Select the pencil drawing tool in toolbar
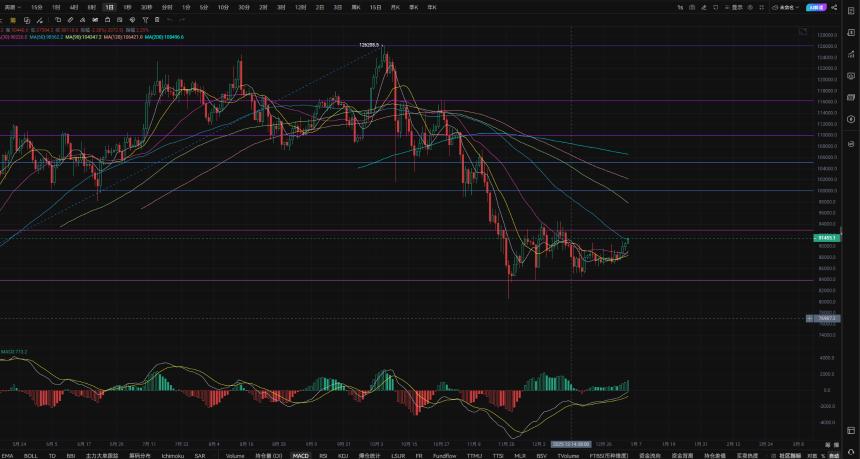This screenshot has width=860, height=459. [70, 19]
